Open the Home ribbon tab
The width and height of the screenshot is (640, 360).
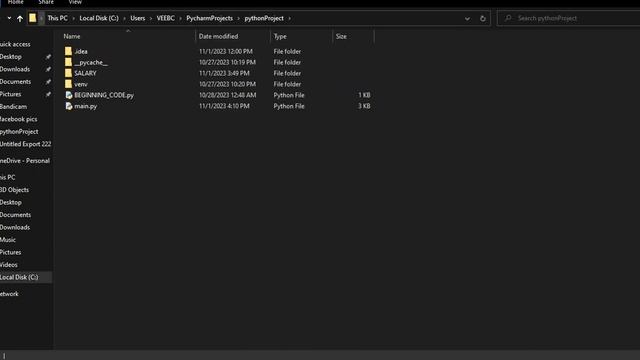pyautogui.click(x=16, y=2)
